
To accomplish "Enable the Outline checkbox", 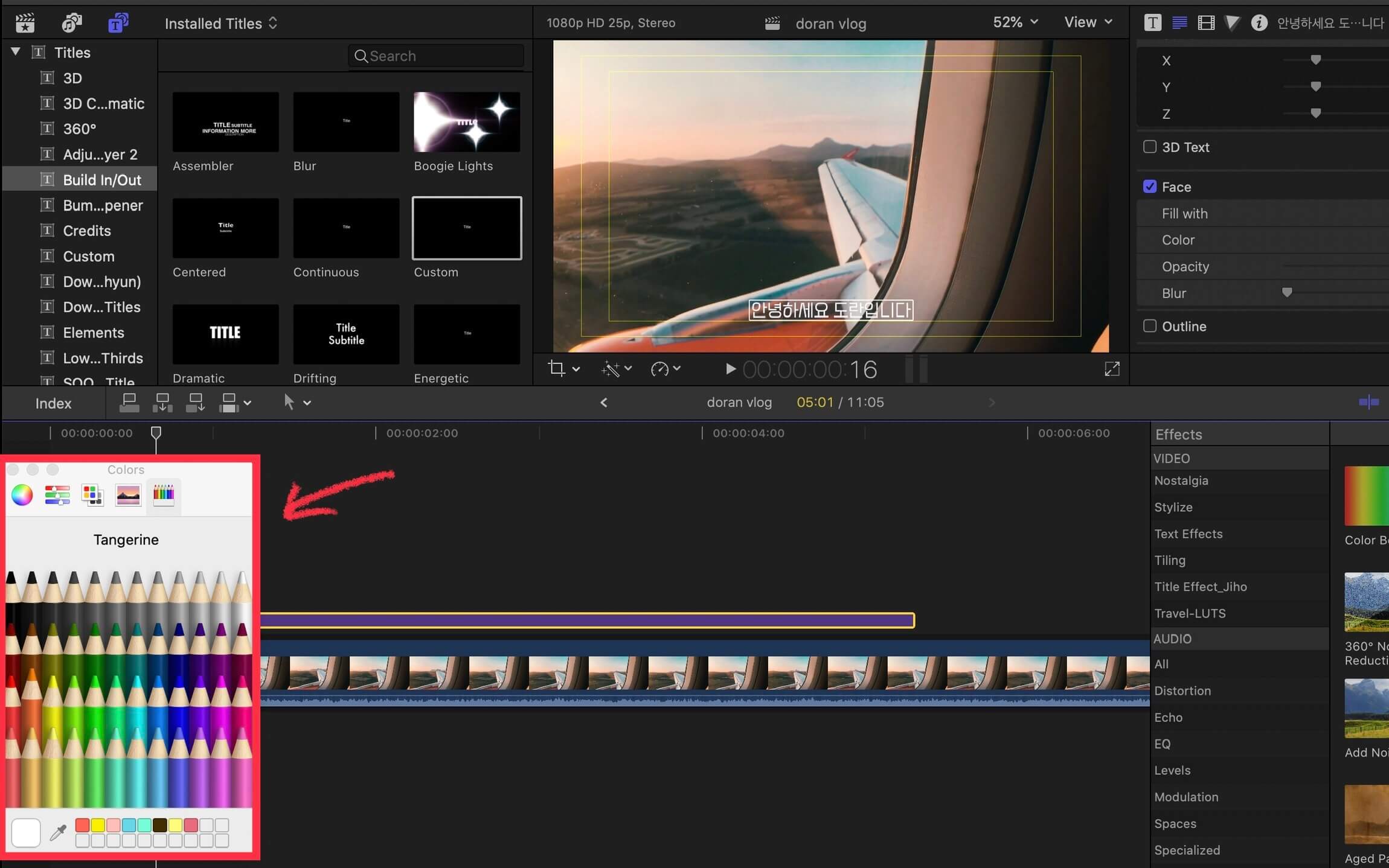I will (1150, 326).
